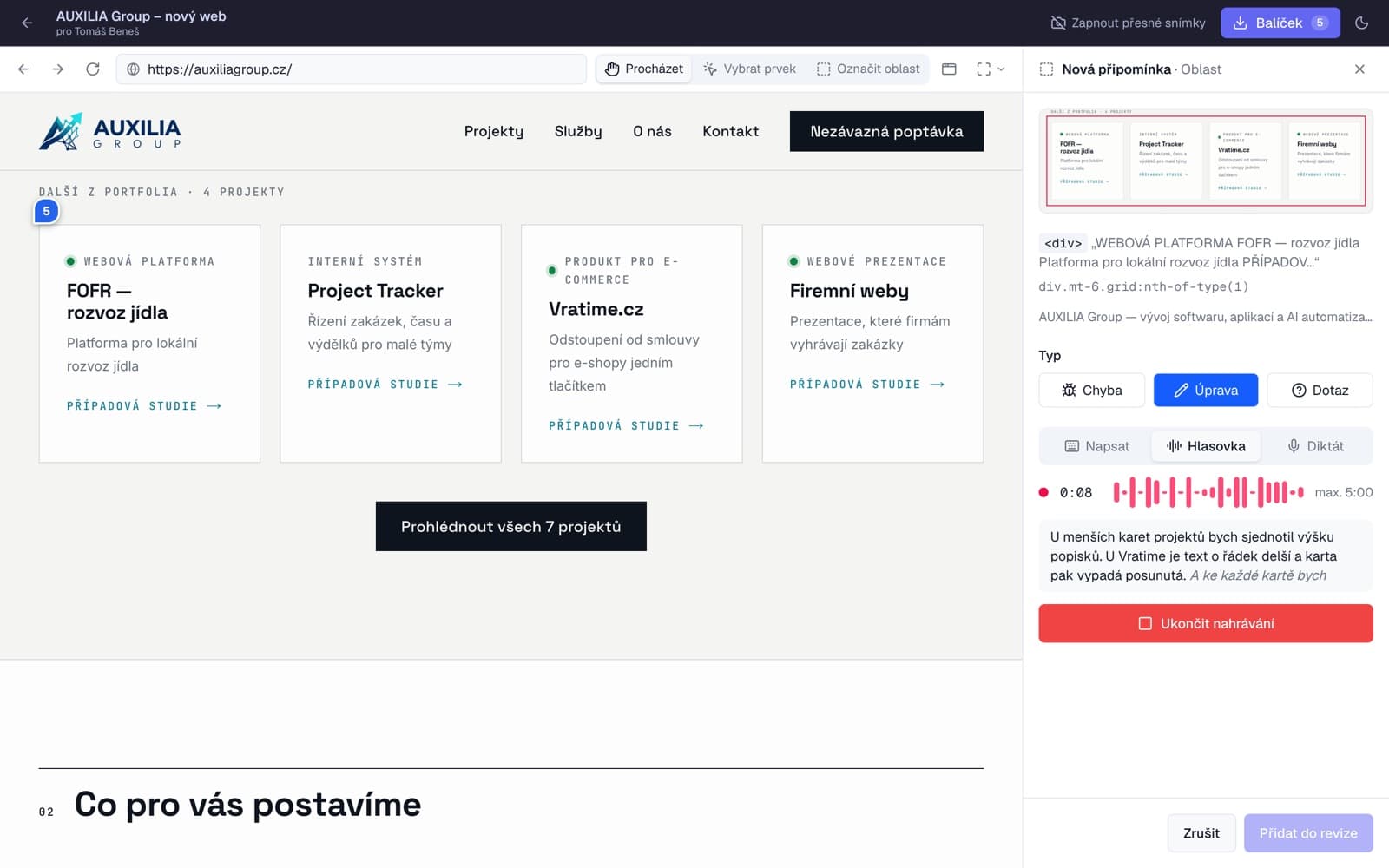The height and width of the screenshot is (868, 1389).
Task: Open Project Tracker případová studie link
Action: (385, 385)
